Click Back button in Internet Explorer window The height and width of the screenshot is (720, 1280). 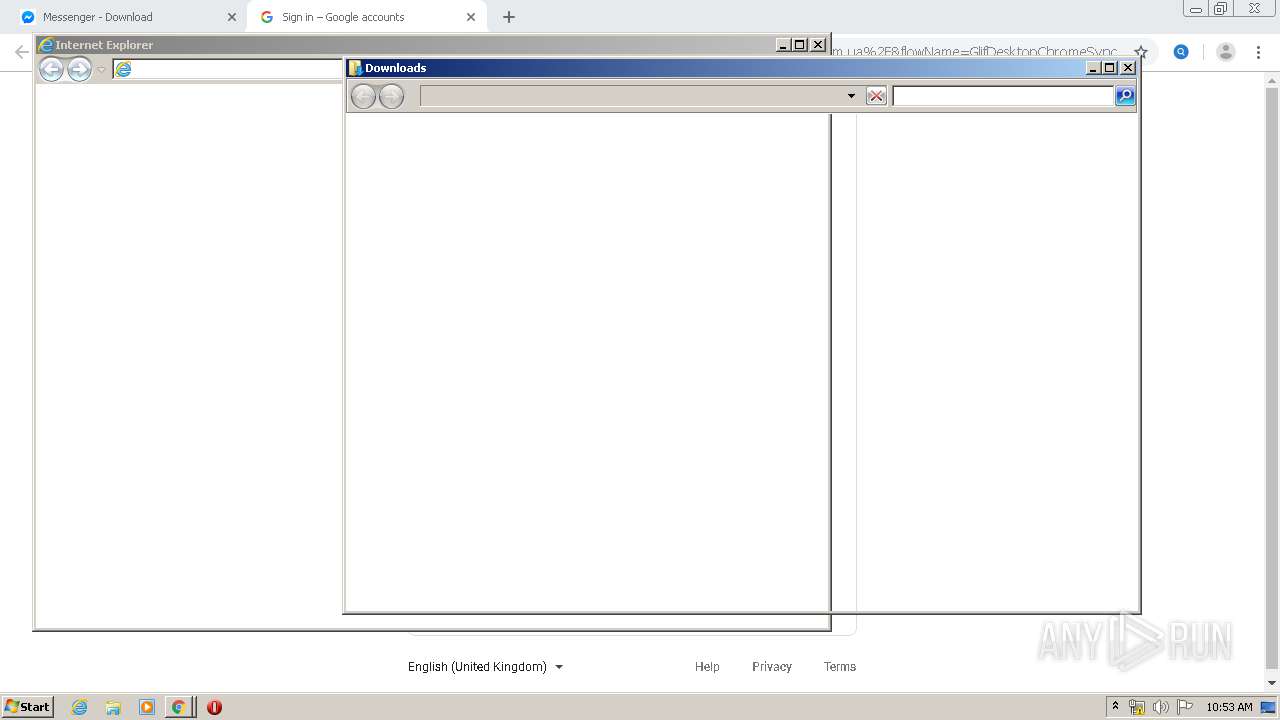pyautogui.click(x=51, y=69)
